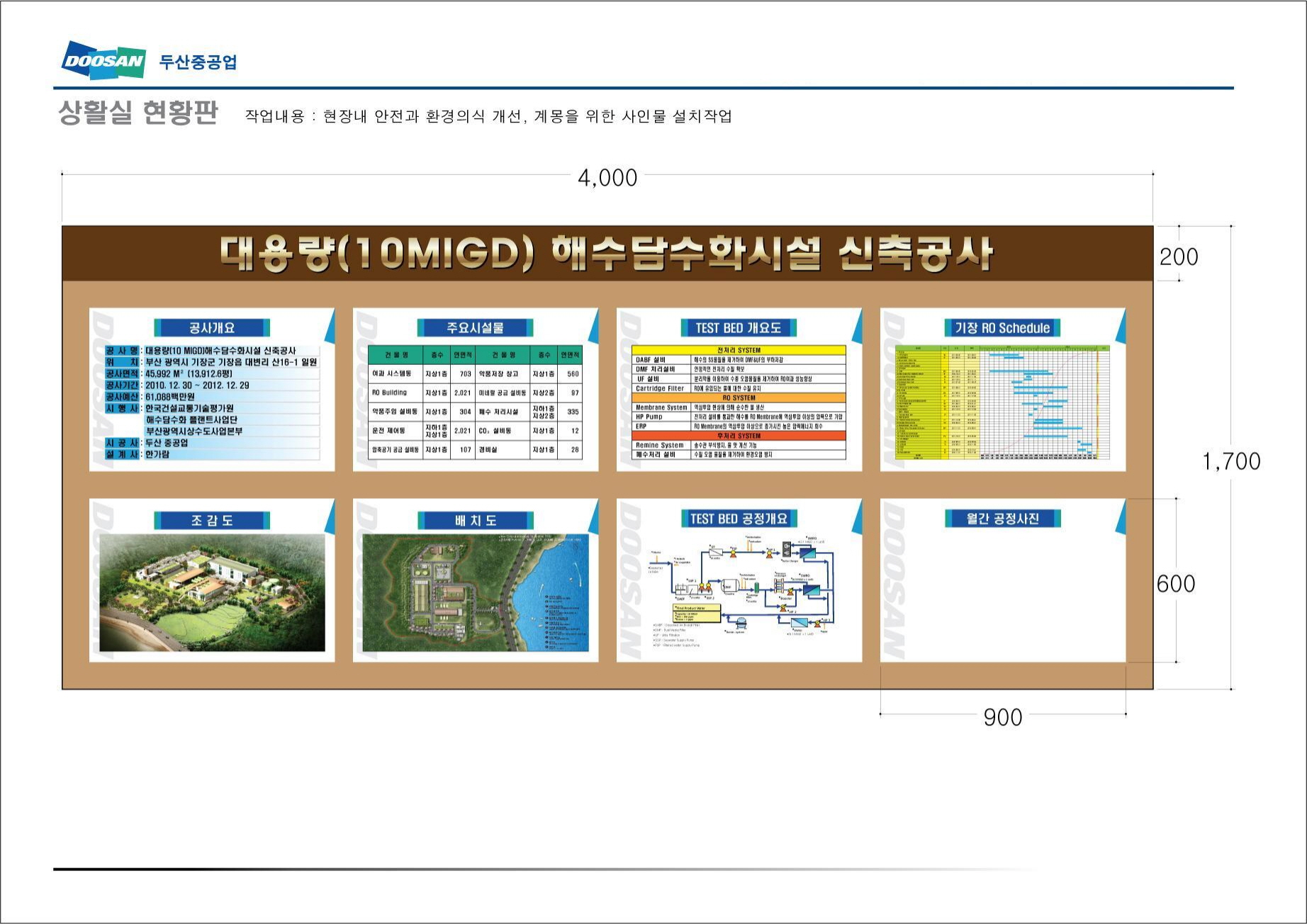The width and height of the screenshot is (1307, 924).
Task: Select the 주요시설물 panel header label
Action: (x=475, y=328)
